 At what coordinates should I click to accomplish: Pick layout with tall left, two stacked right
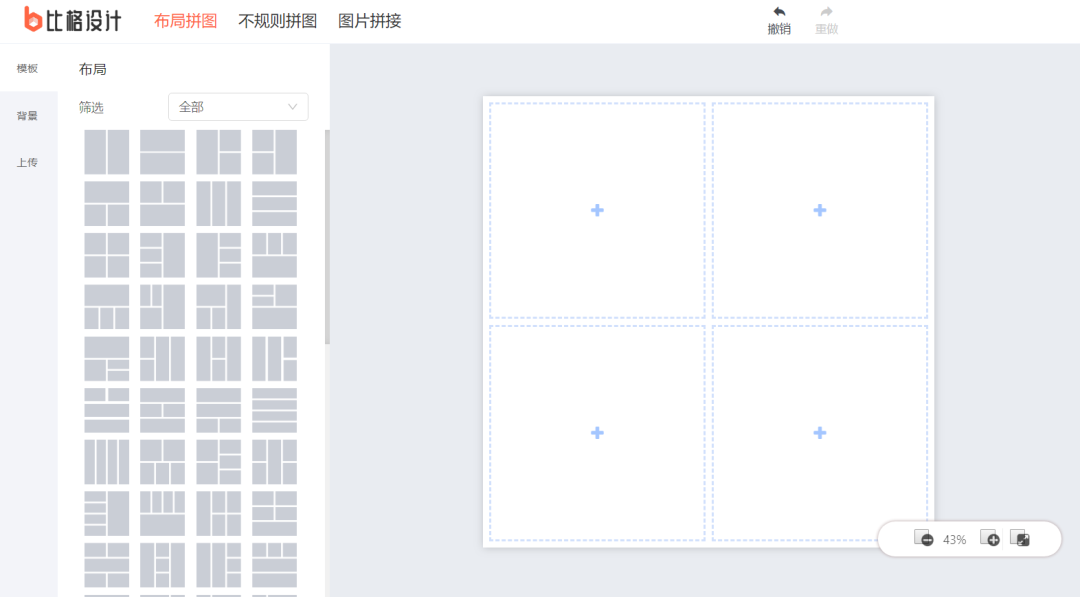coord(218,151)
